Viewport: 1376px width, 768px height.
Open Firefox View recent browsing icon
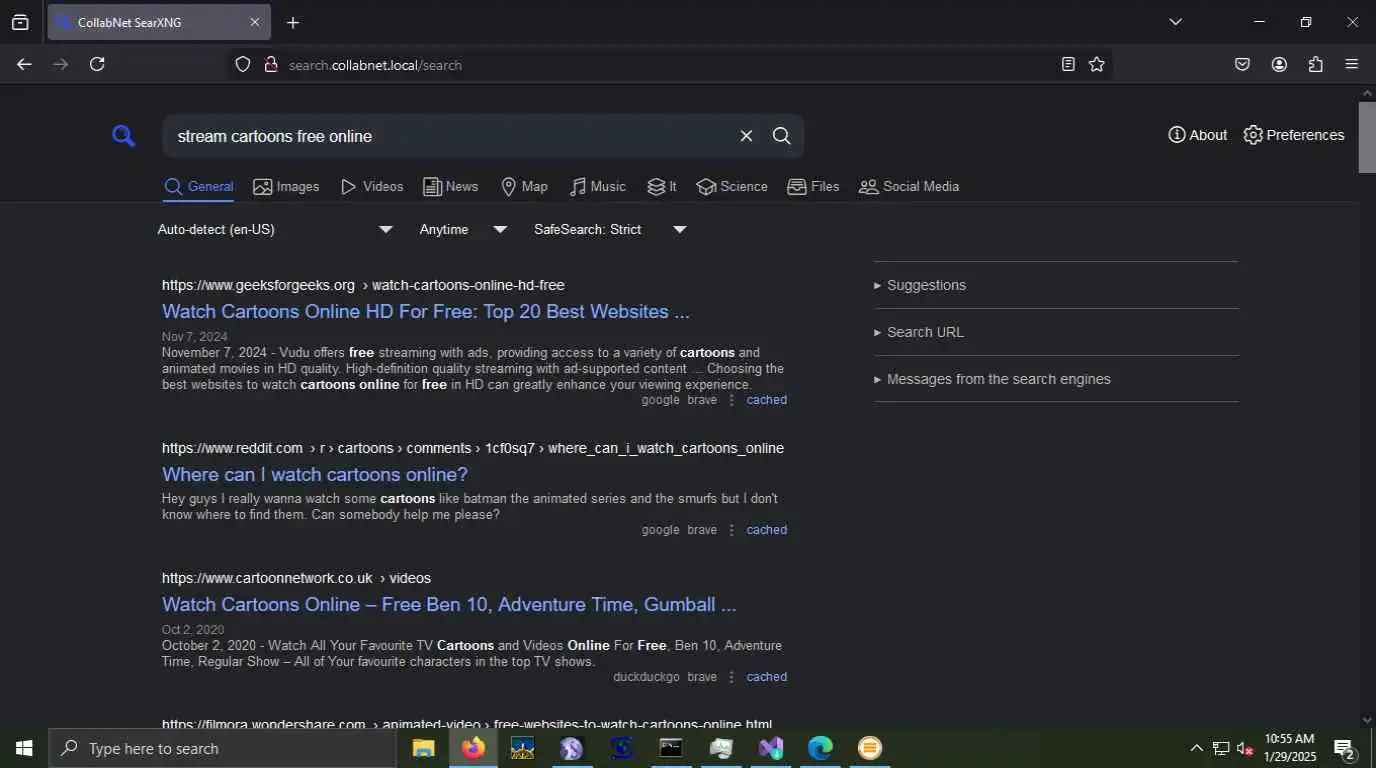pos(20,22)
